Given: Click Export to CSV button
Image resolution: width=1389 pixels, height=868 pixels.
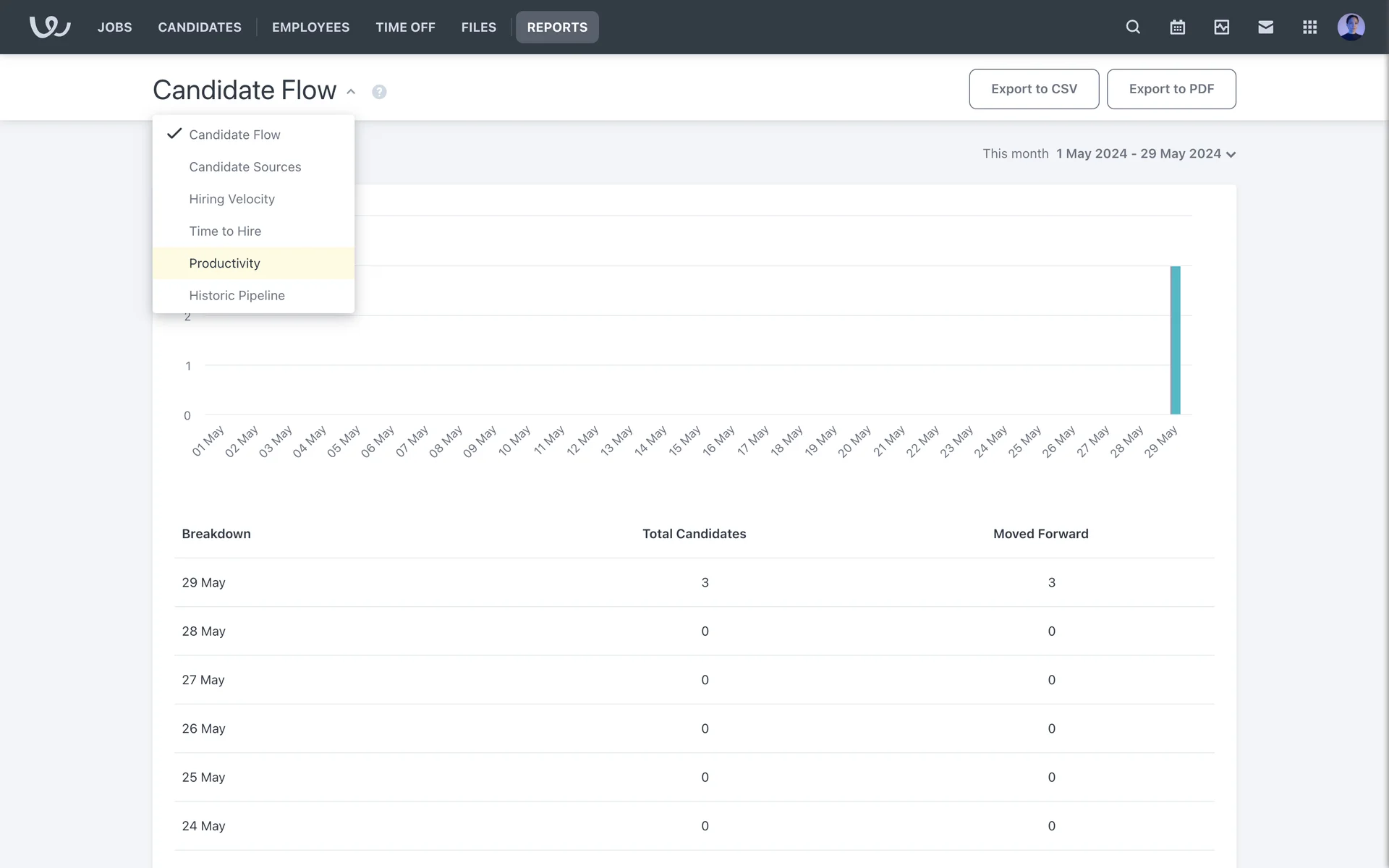Looking at the screenshot, I should pos(1033,89).
